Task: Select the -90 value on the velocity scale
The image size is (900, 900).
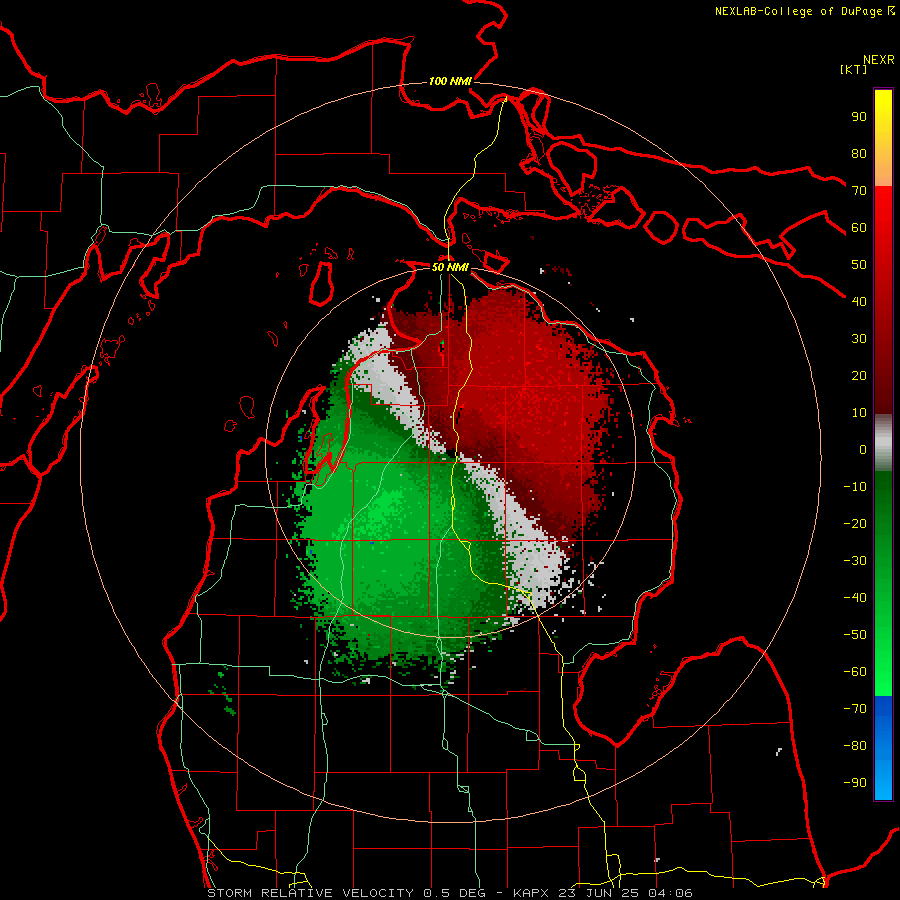Action: click(x=855, y=783)
